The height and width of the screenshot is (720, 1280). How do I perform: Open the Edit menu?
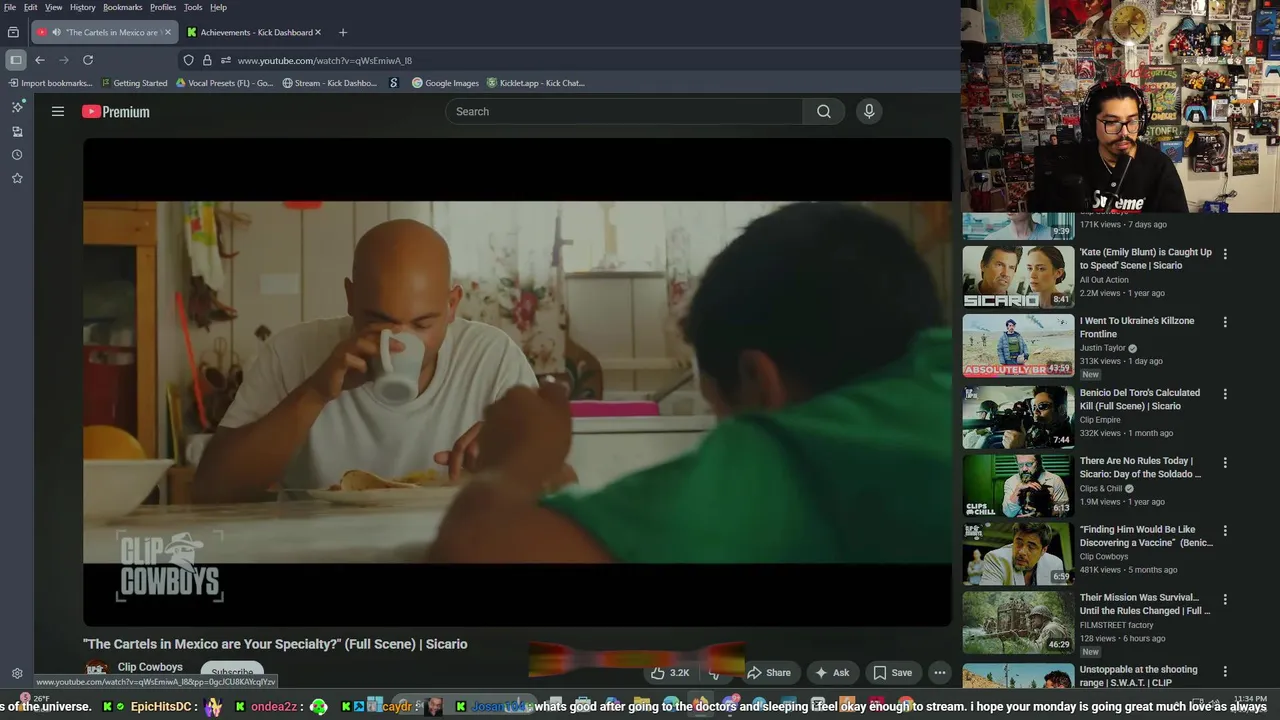tap(31, 7)
